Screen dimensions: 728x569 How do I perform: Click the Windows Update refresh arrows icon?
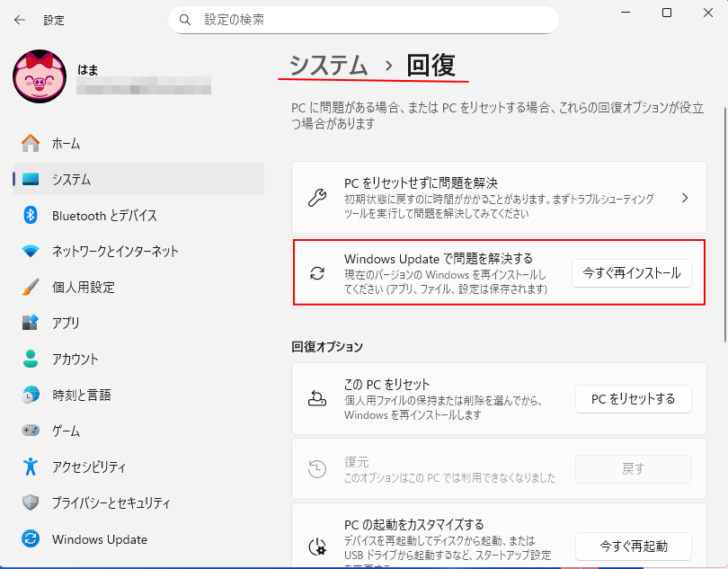click(317, 273)
